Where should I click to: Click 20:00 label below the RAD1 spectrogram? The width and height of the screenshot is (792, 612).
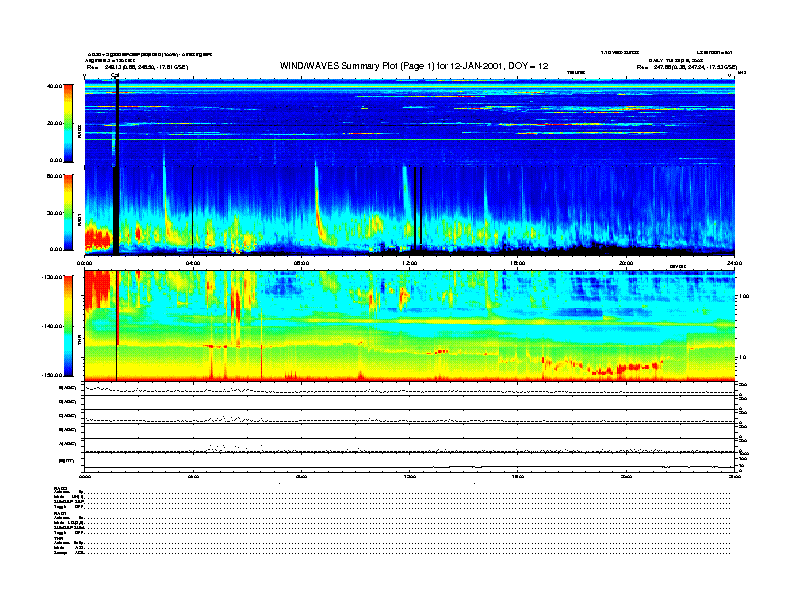click(x=626, y=263)
